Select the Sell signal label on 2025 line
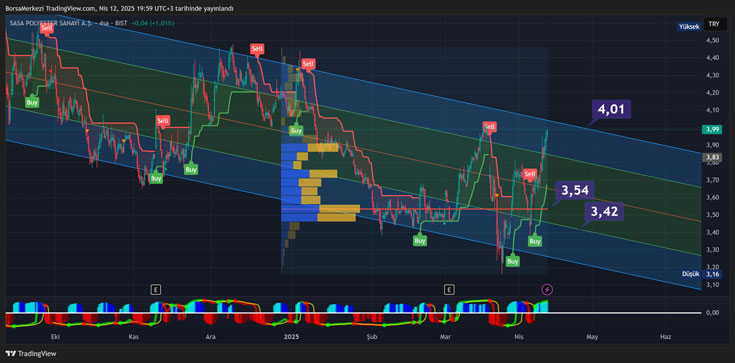 308,64
